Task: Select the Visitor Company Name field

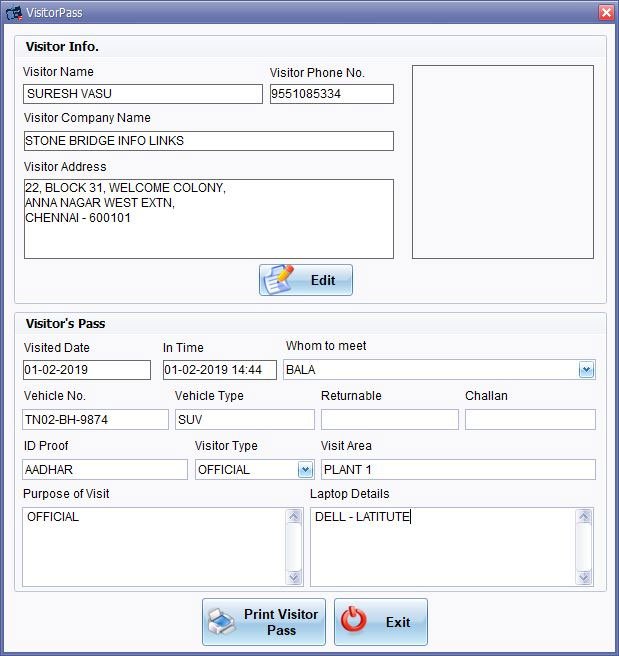Action: (x=208, y=141)
